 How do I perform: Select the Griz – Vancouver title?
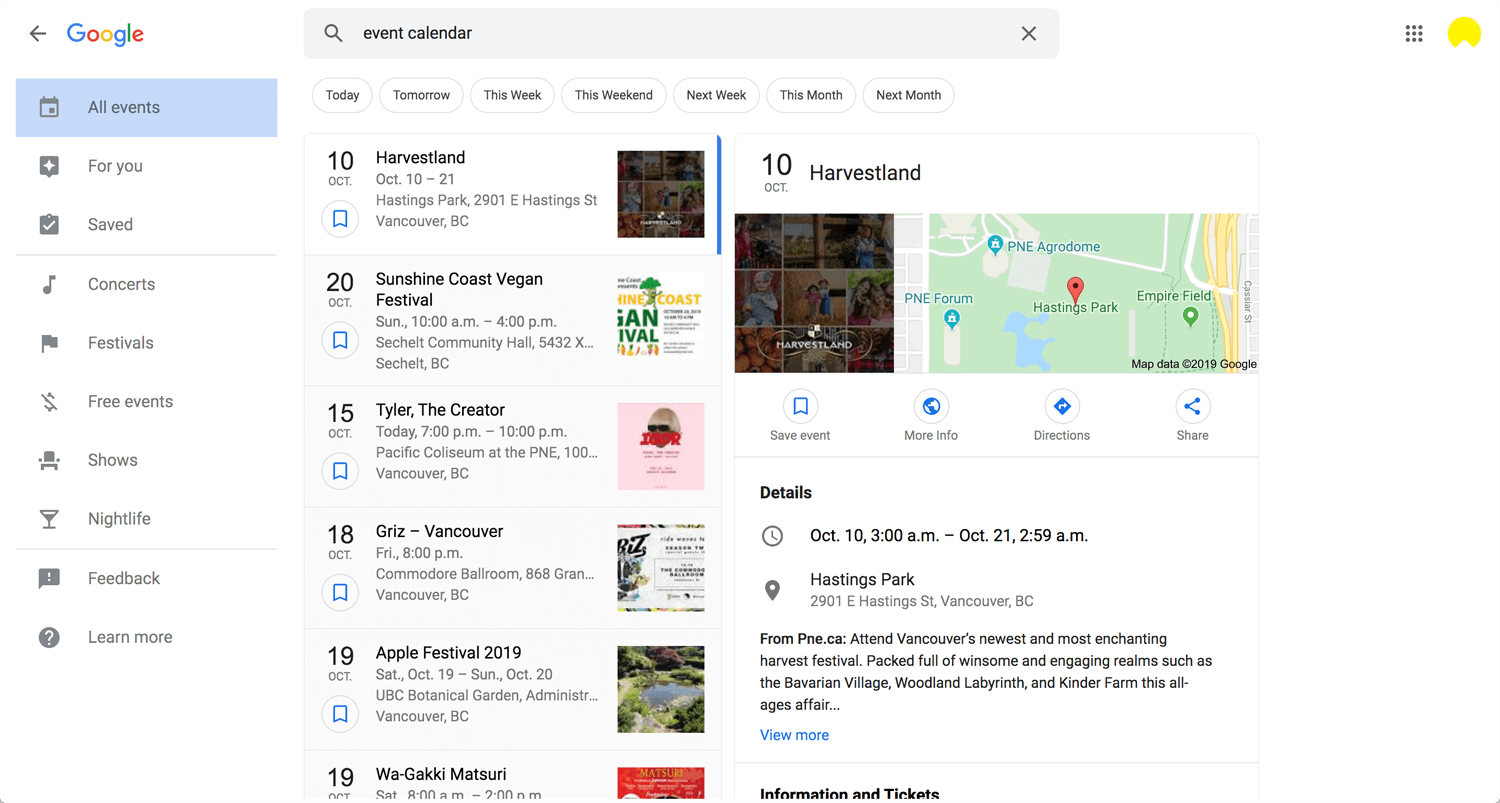click(439, 531)
